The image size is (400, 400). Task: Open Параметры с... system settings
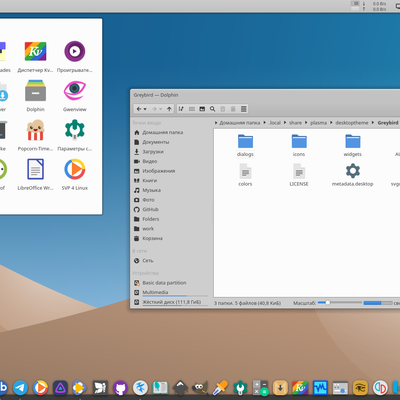[x=75, y=135]
